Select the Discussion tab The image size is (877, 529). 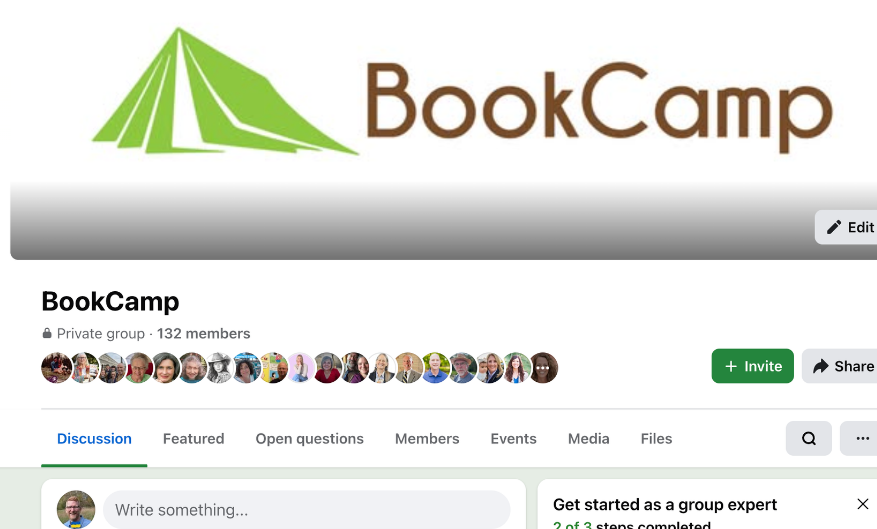tap(94, 438)
